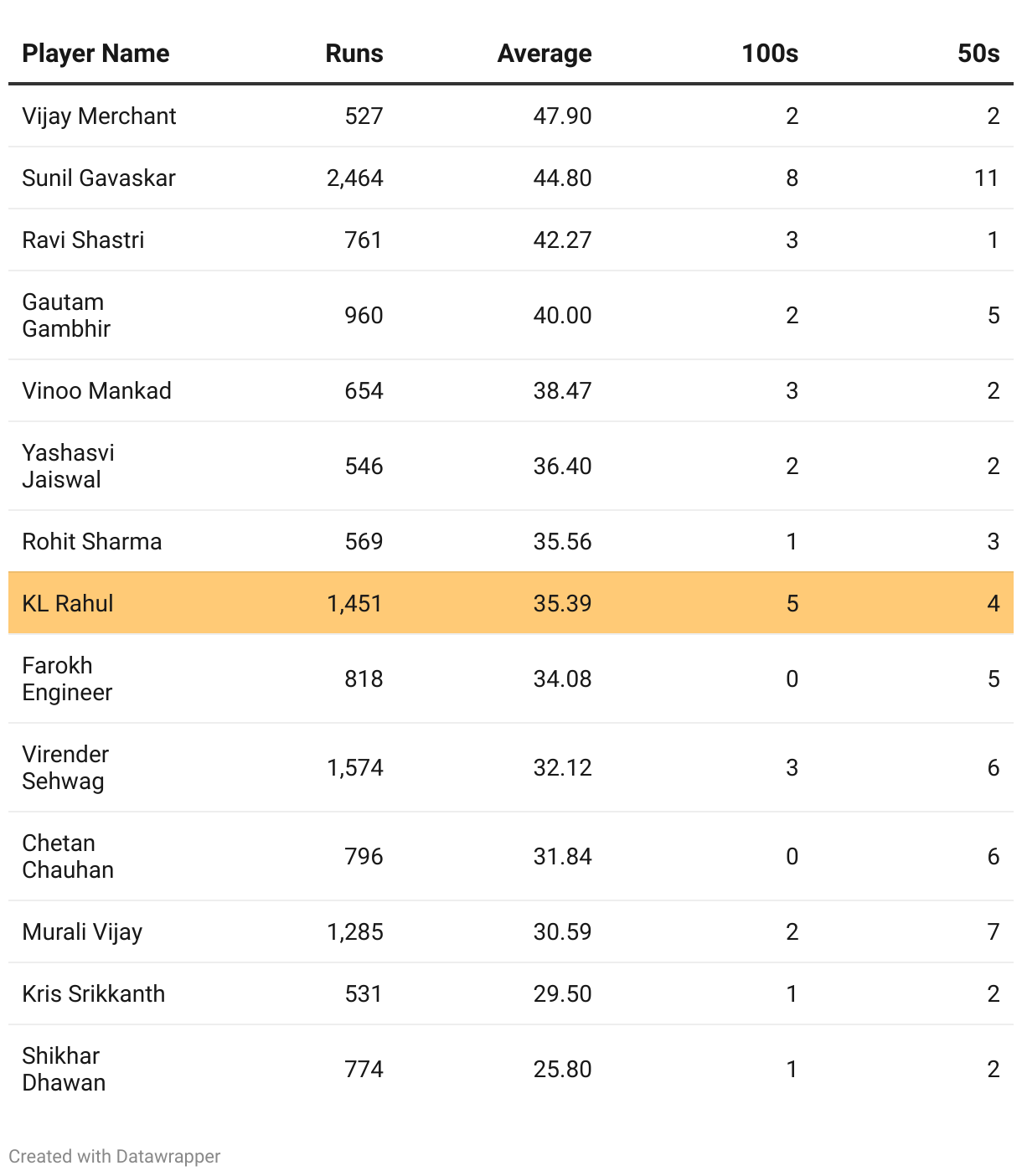
Task: Click Sunil Gavaskar's runs value 2,464
Action: coord(355,178)
